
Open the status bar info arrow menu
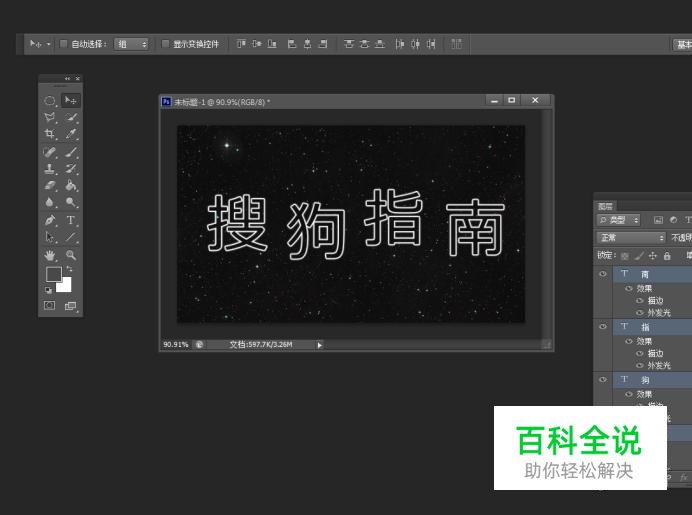pyautogui.click(x=320, y=345)
